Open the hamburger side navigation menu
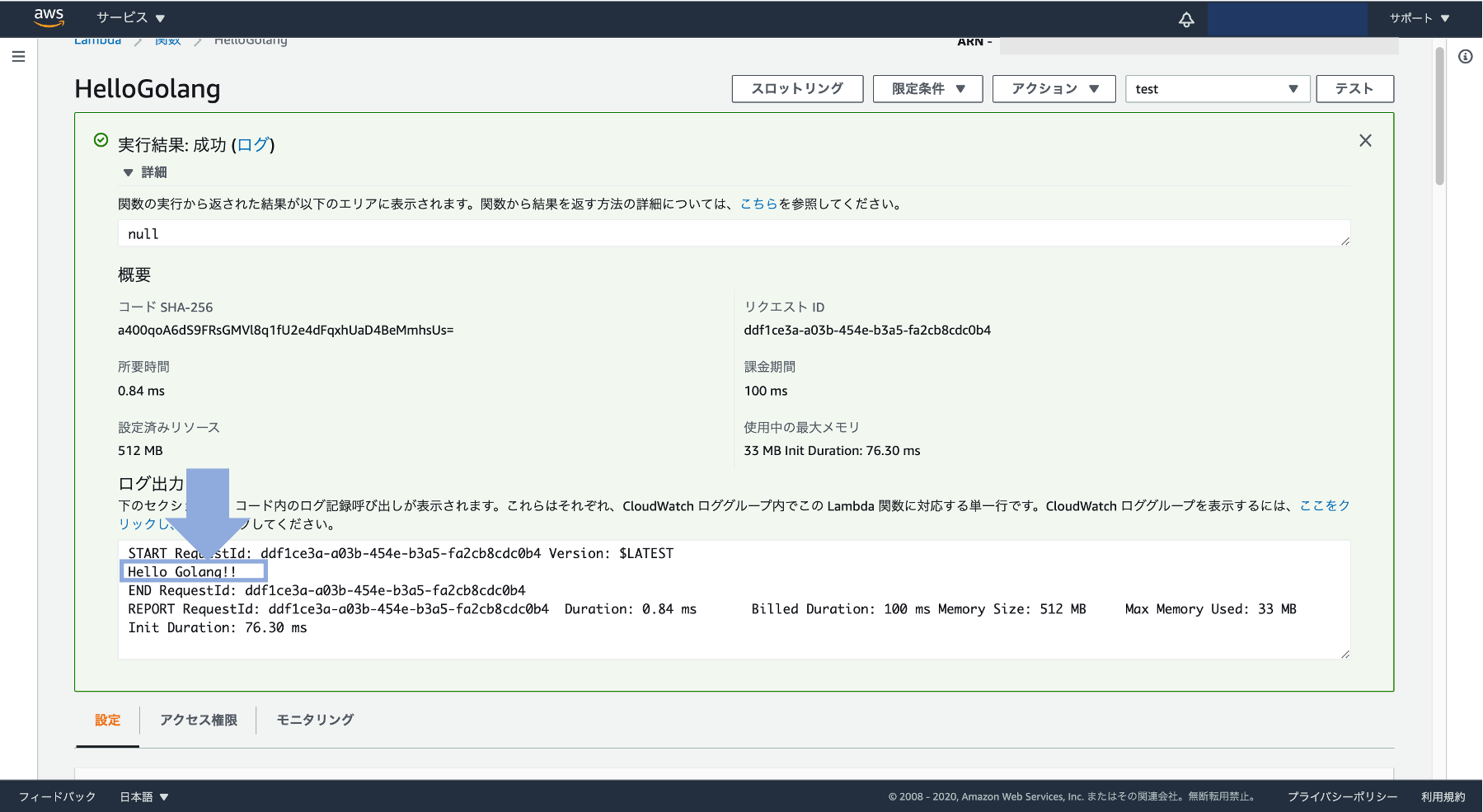 tap(18, 57)
